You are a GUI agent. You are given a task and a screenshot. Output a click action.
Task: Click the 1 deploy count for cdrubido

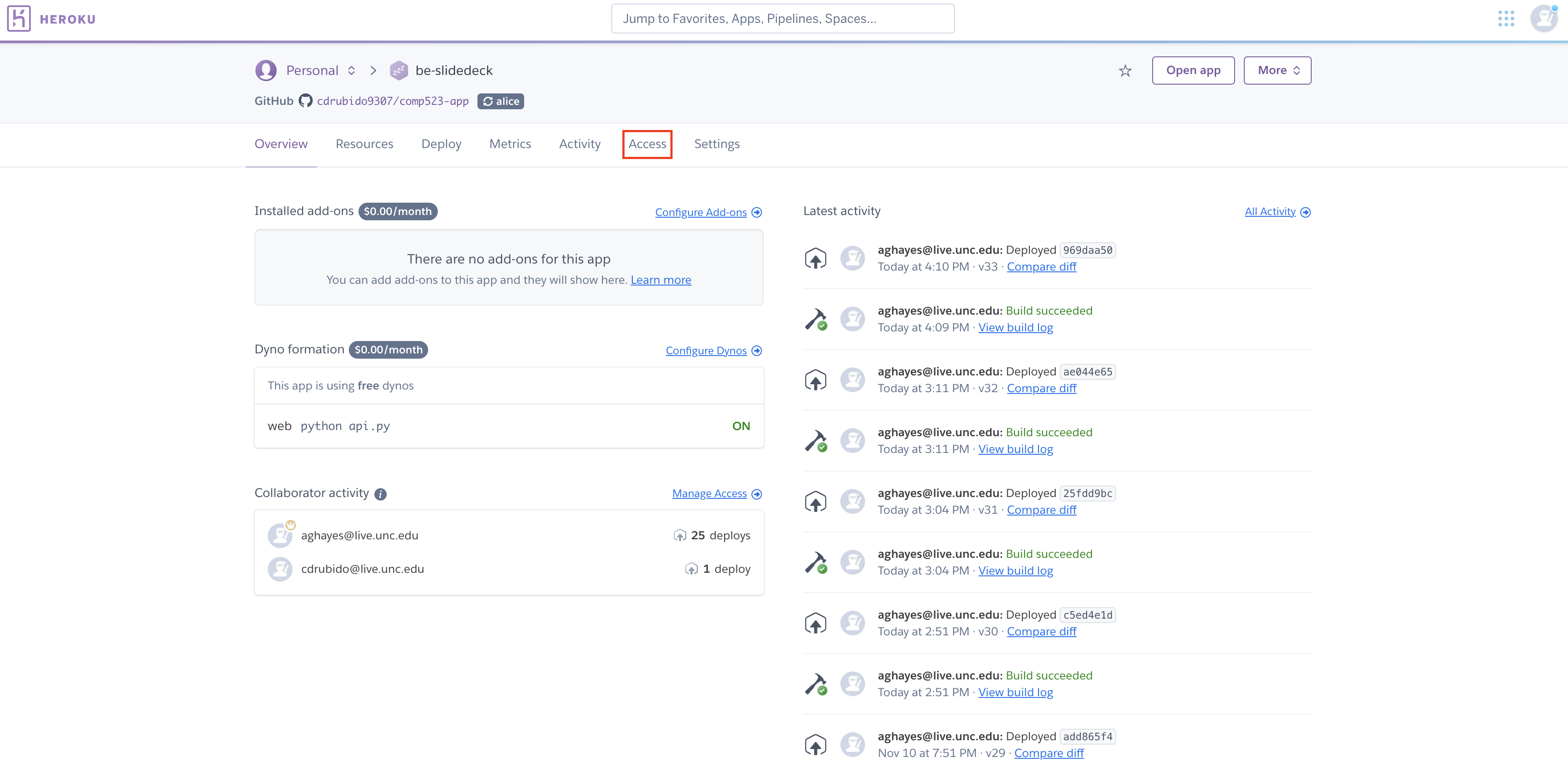pyautogui.click(x=717, y=569)
